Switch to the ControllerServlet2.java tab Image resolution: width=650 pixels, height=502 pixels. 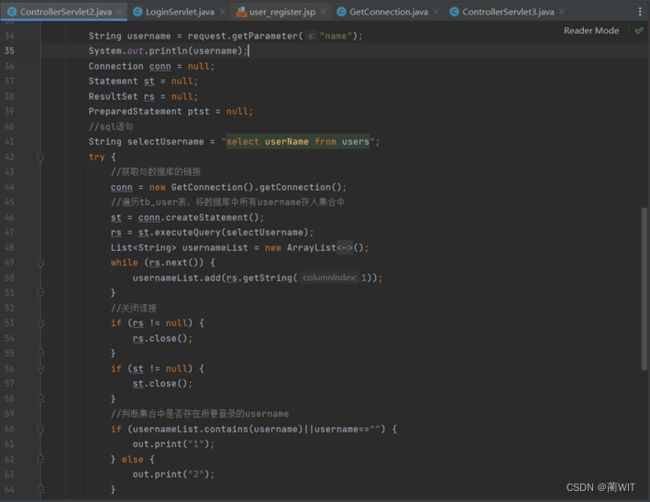coord(65,12)
